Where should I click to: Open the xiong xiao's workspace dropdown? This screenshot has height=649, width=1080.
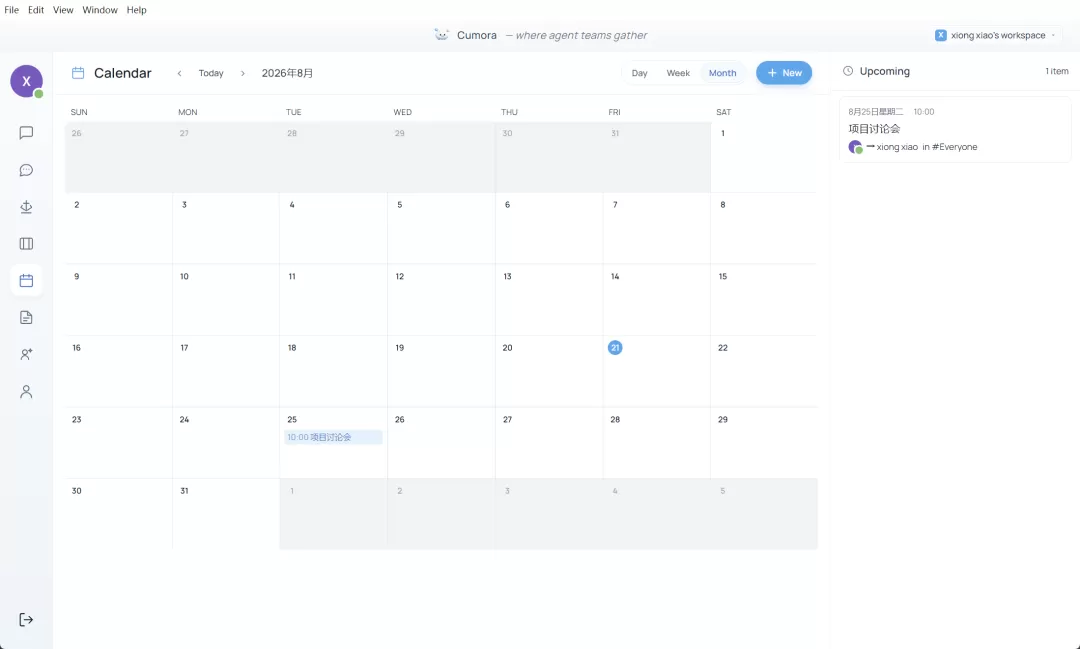[996, 35]
